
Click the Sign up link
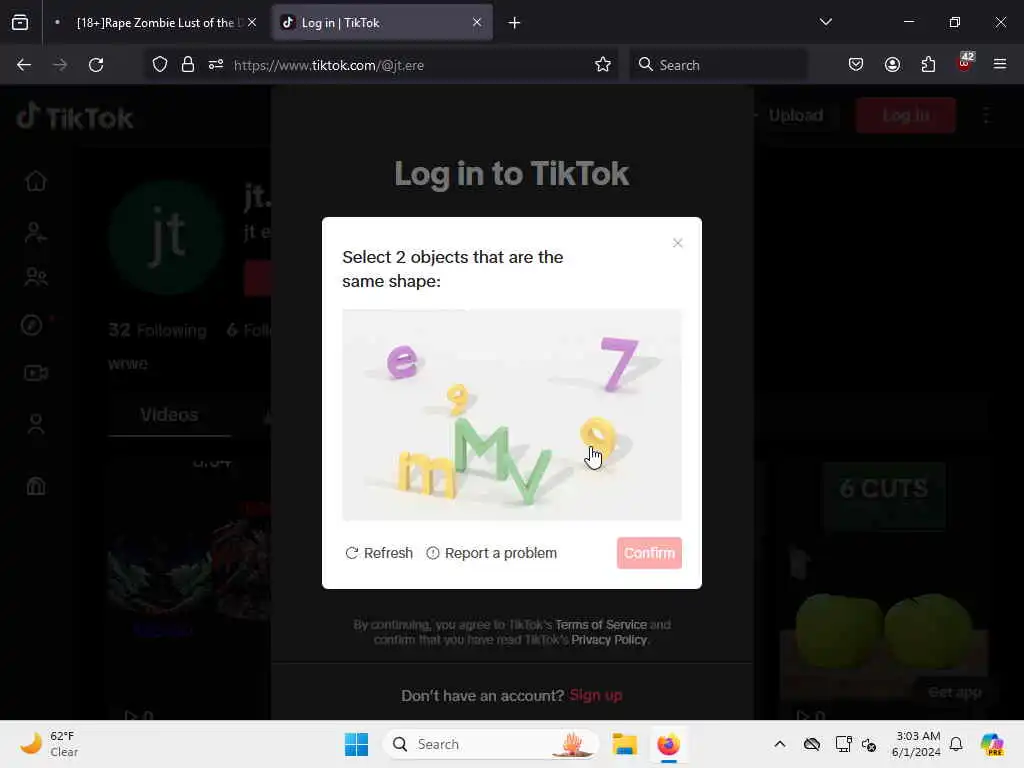pos(596,696)
